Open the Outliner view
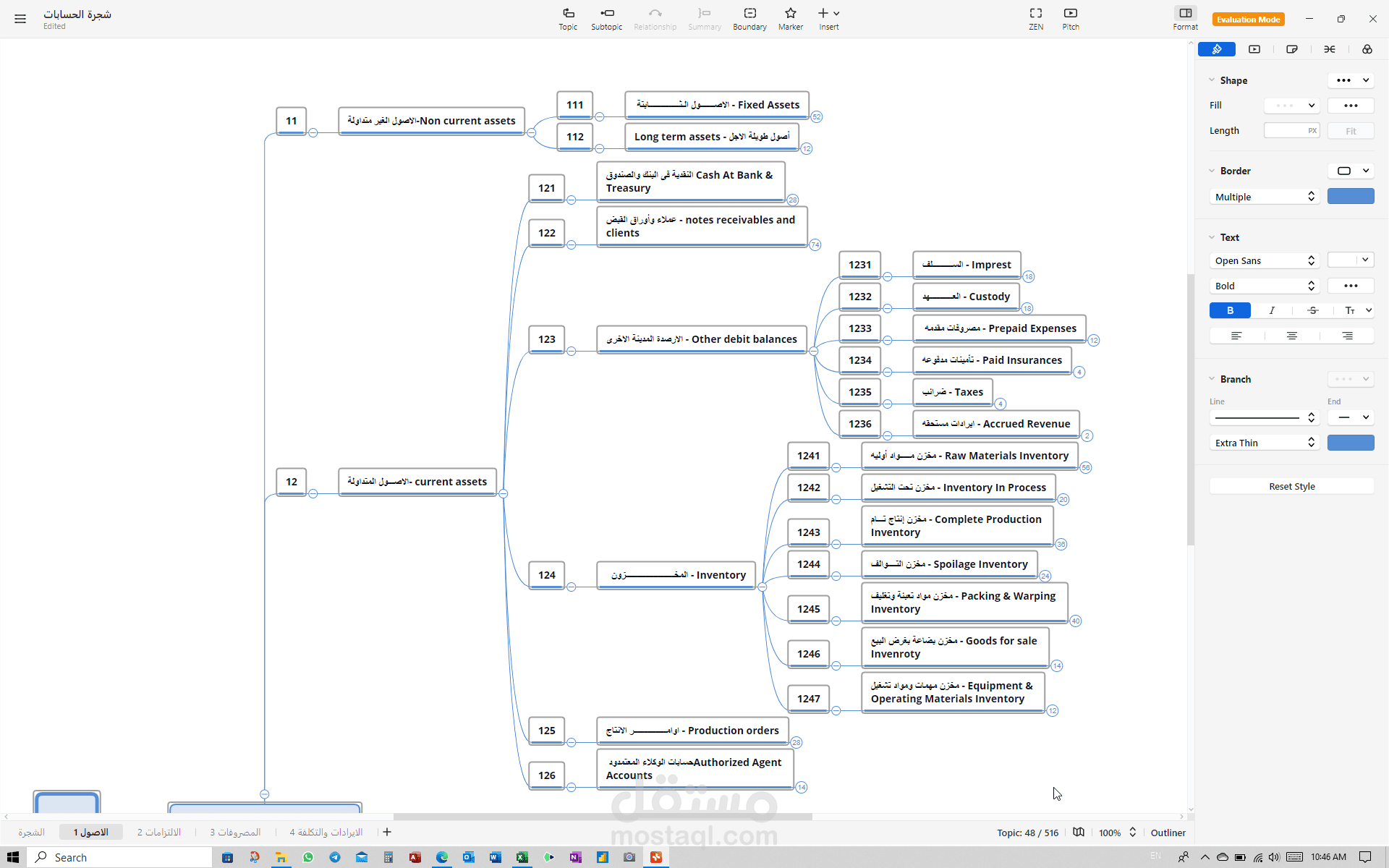 tap(1168, 833)
